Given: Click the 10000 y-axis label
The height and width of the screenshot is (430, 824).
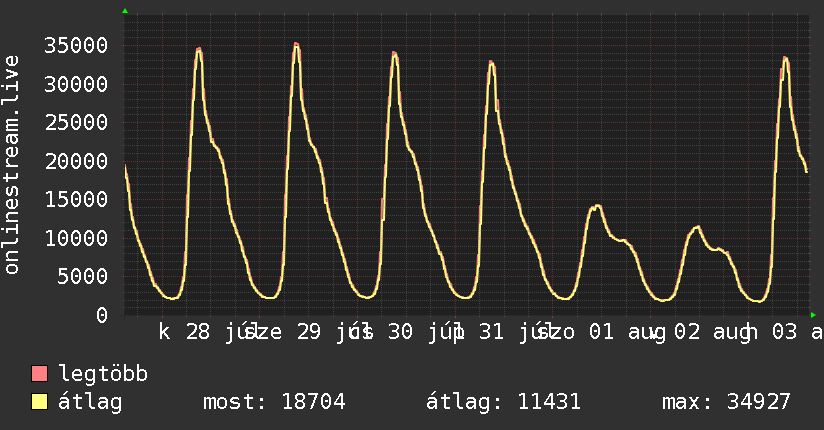Looking at the screenshot, I should click(x=76, y=238).
